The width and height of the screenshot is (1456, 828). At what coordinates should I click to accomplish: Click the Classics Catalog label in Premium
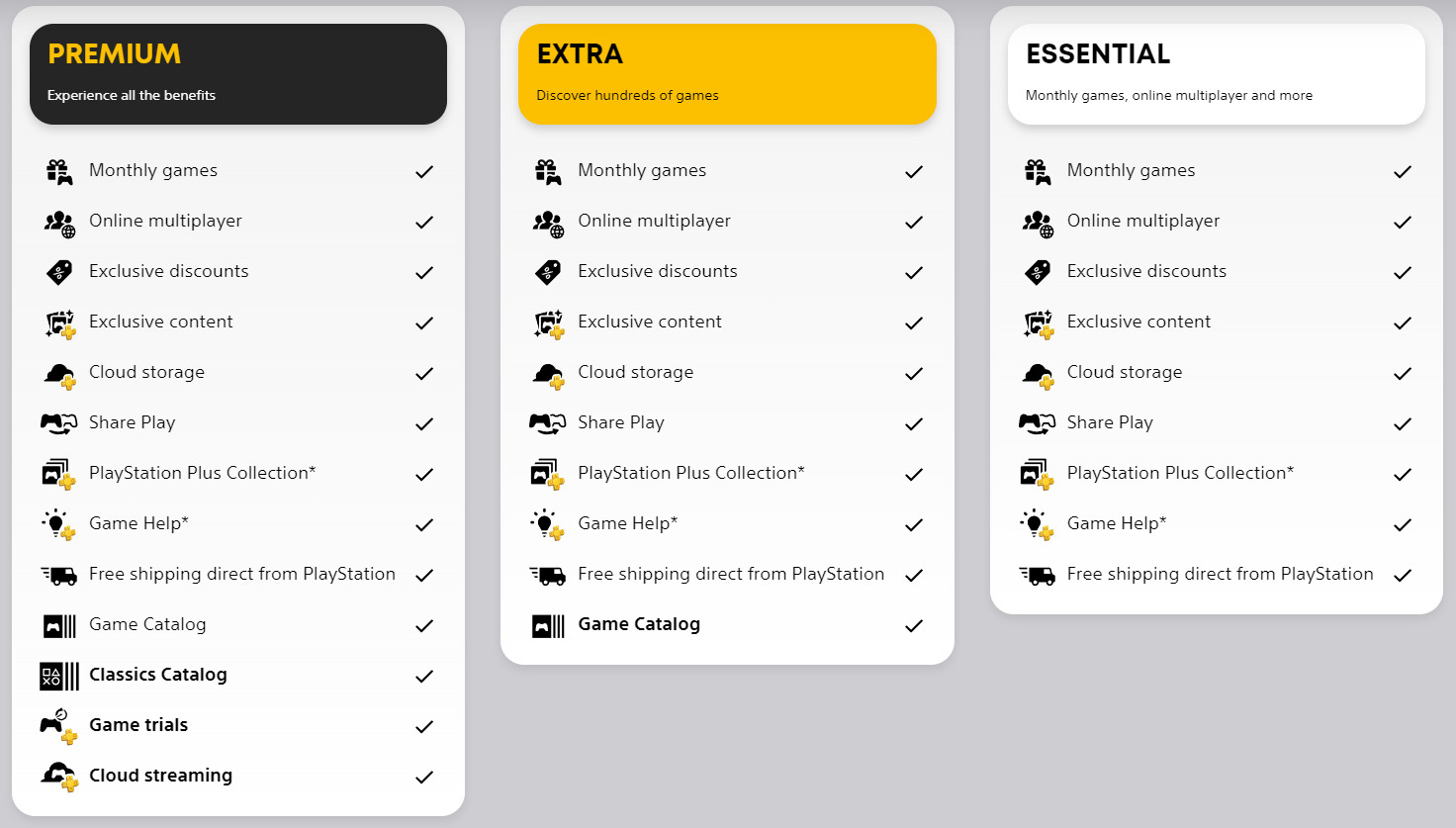158,675
